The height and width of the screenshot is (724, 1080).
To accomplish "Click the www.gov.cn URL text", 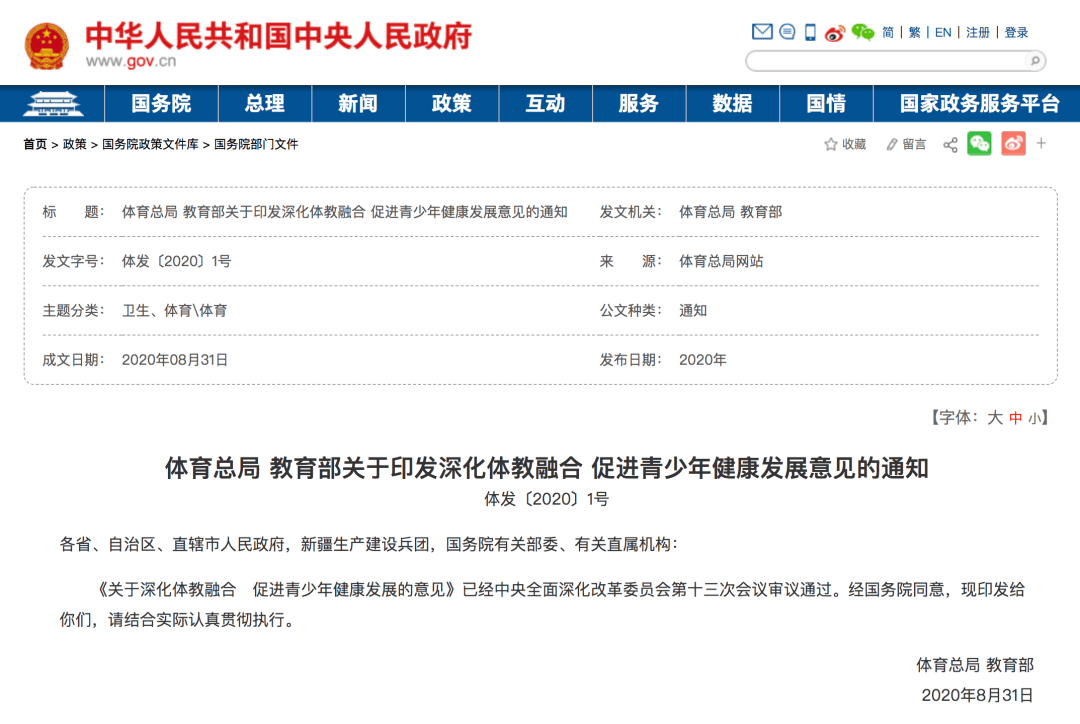I will (x=131, y=61).
